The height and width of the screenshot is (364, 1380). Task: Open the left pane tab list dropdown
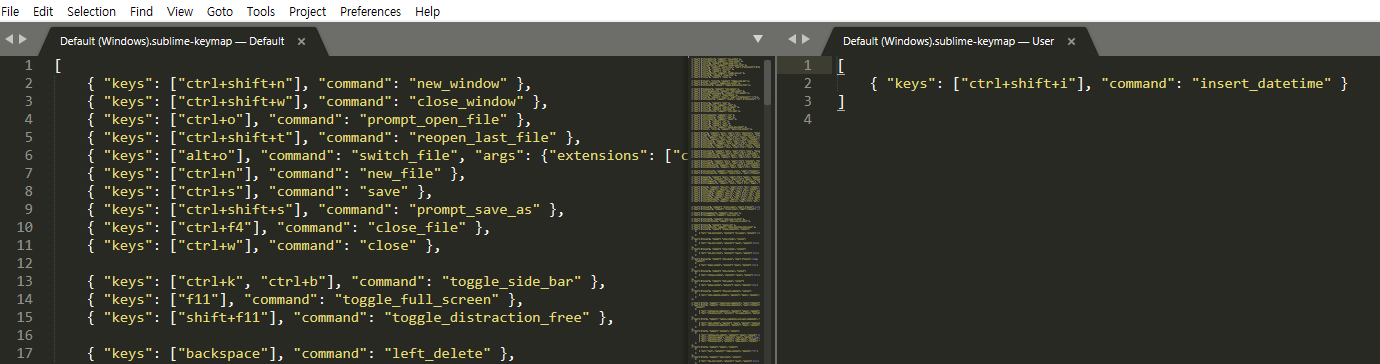757,40
